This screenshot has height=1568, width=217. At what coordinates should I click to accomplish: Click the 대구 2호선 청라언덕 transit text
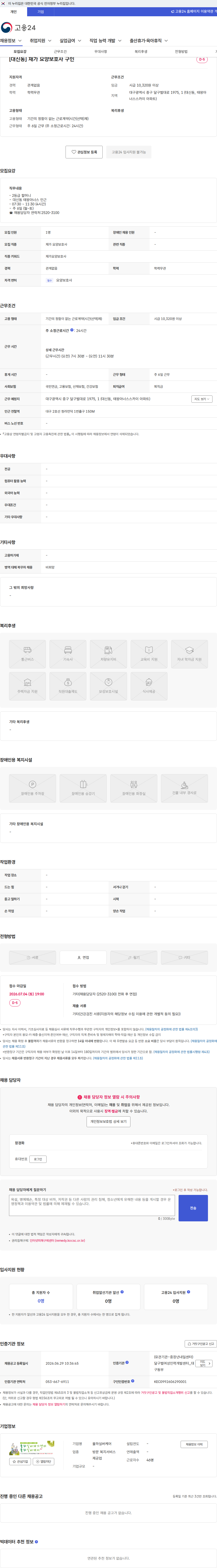coord(70,411)
